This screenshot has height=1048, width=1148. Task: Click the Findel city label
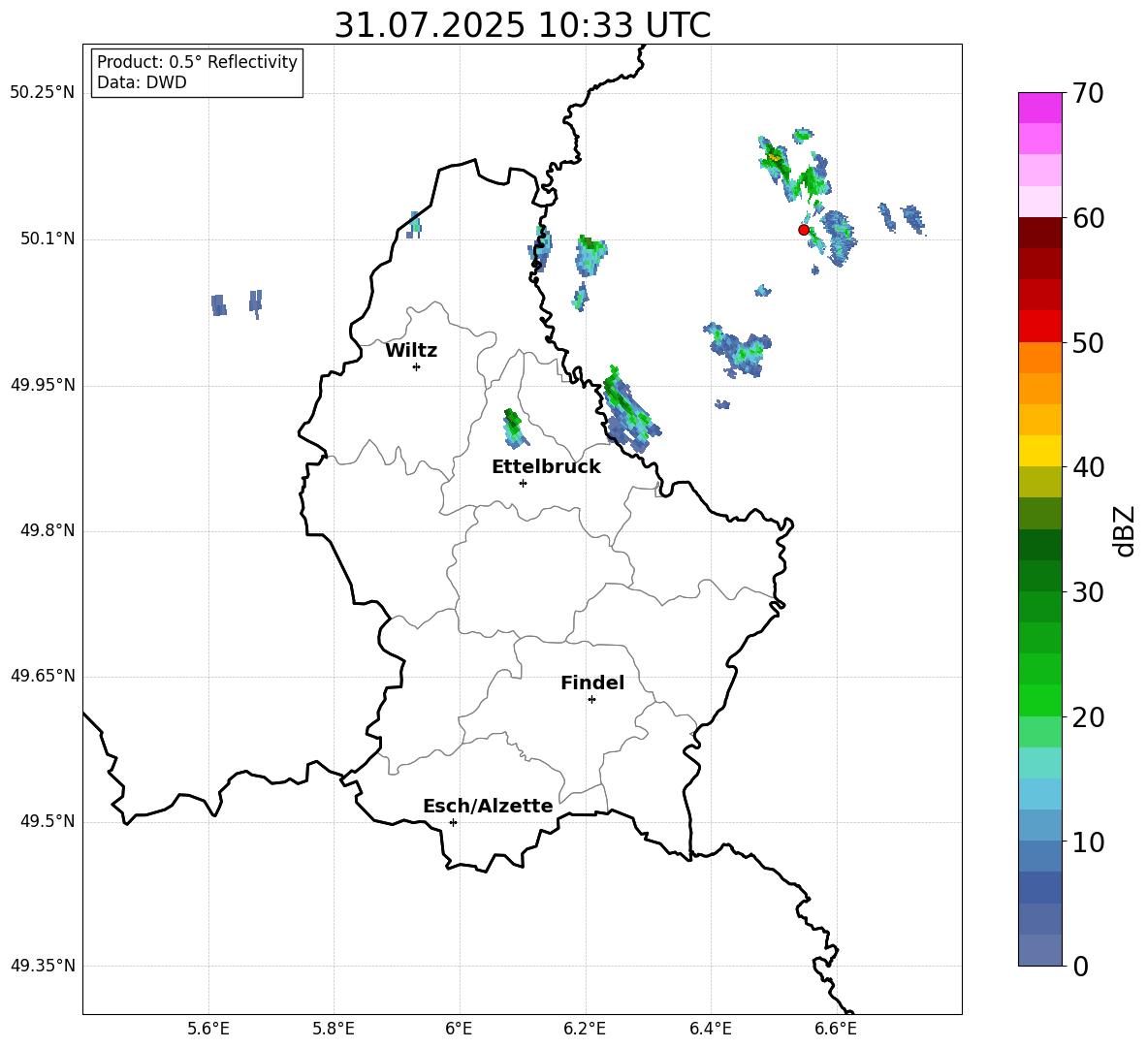pyautogui.click(x=592, y=683)
